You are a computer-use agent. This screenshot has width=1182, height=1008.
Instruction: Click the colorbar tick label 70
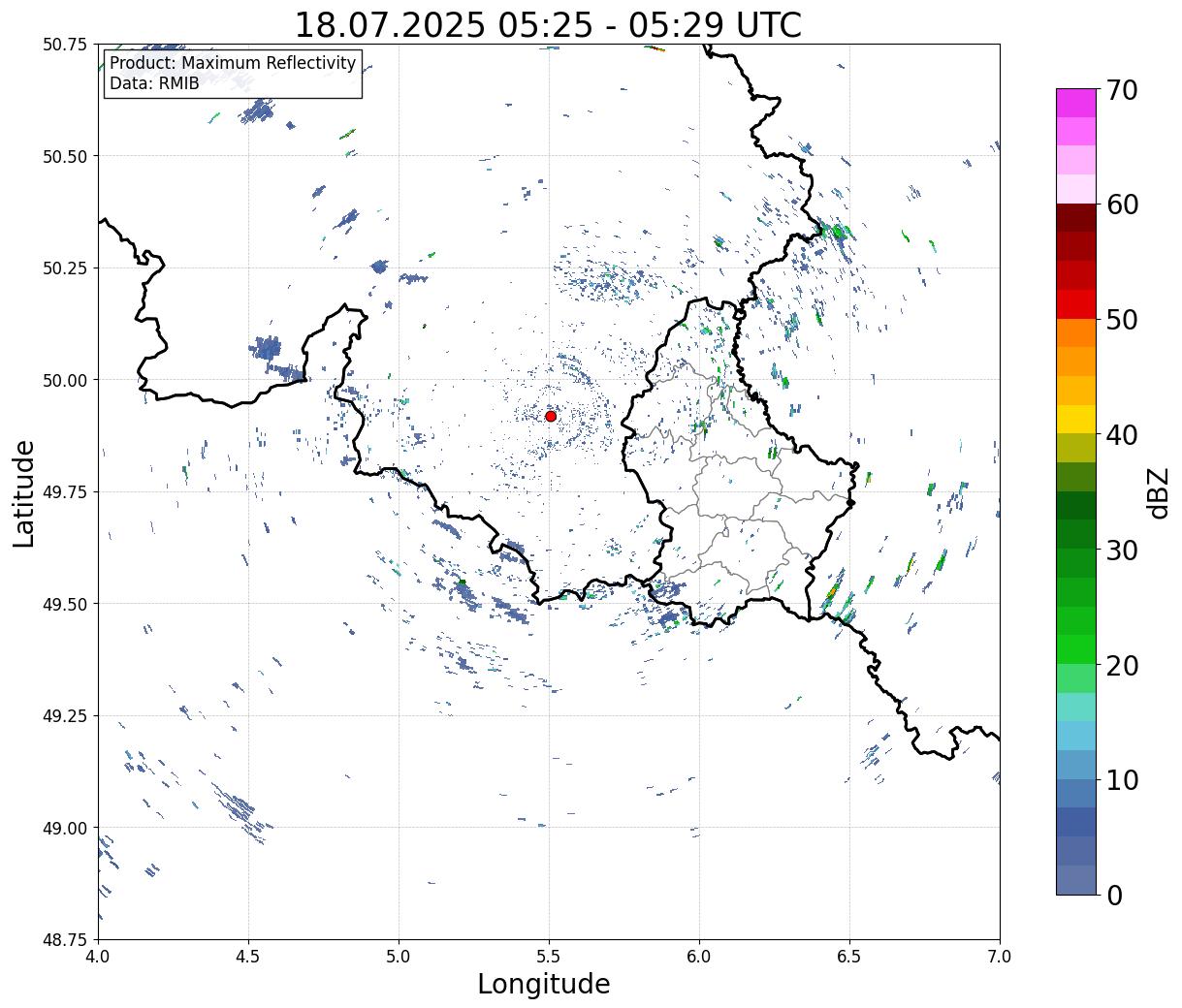[1121, 90]
